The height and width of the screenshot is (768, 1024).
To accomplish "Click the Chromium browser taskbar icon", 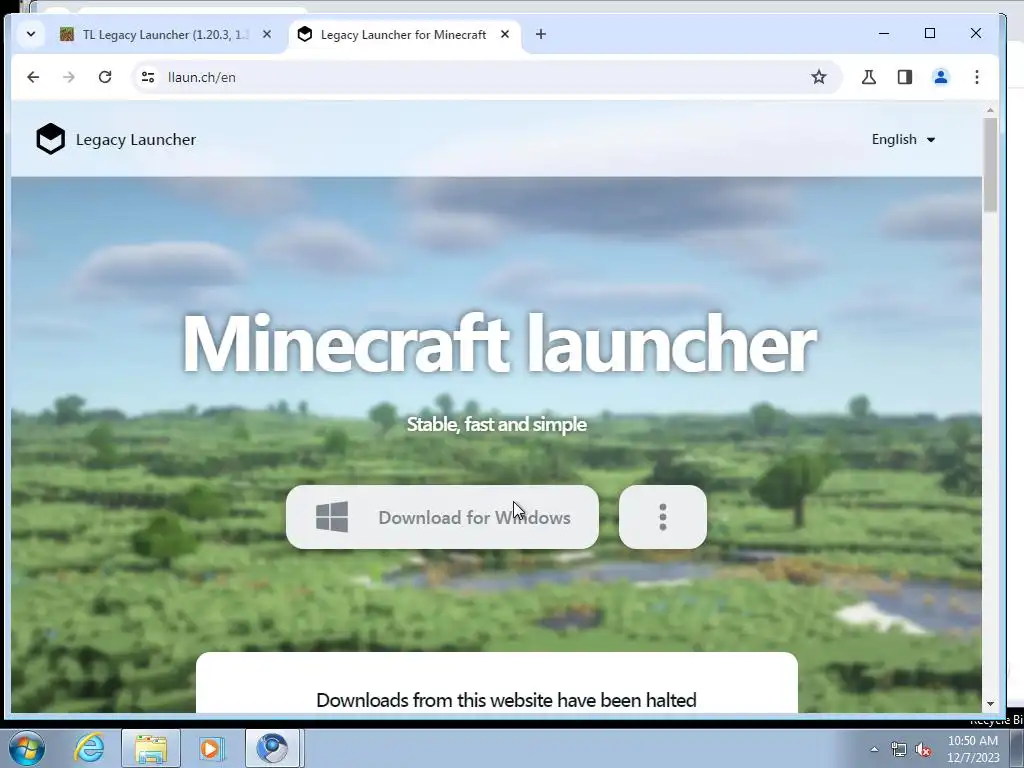I will [272, 748].
